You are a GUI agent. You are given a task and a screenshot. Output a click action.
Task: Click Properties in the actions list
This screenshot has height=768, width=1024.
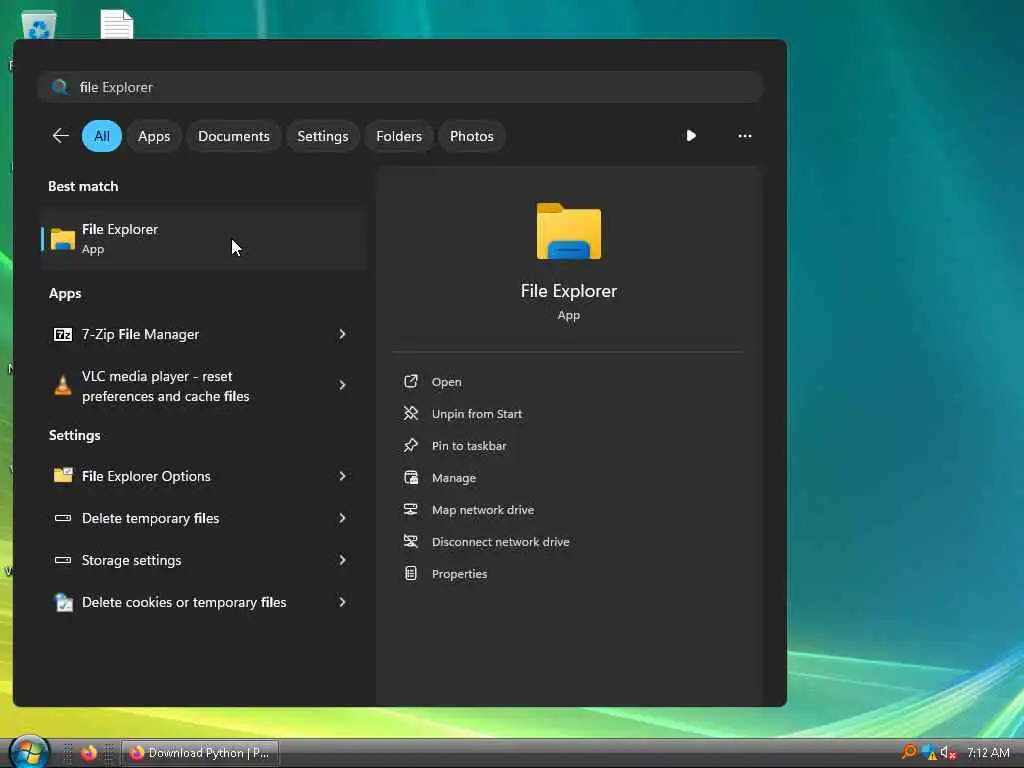coord(459,574)
